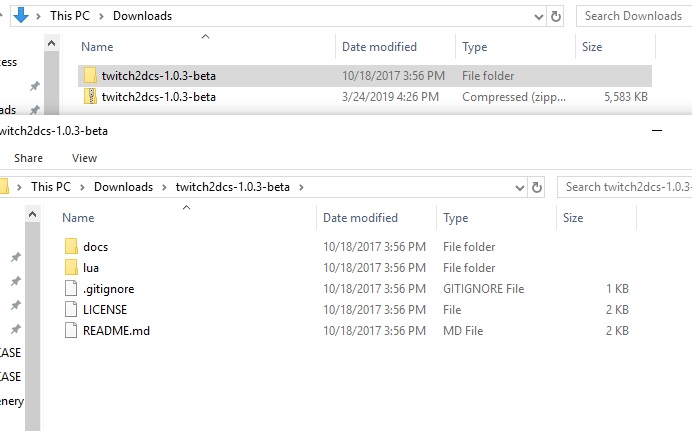Viewport: 692px width, 431px height.
Task: Click the Search Downloads field
Action: 634,16
